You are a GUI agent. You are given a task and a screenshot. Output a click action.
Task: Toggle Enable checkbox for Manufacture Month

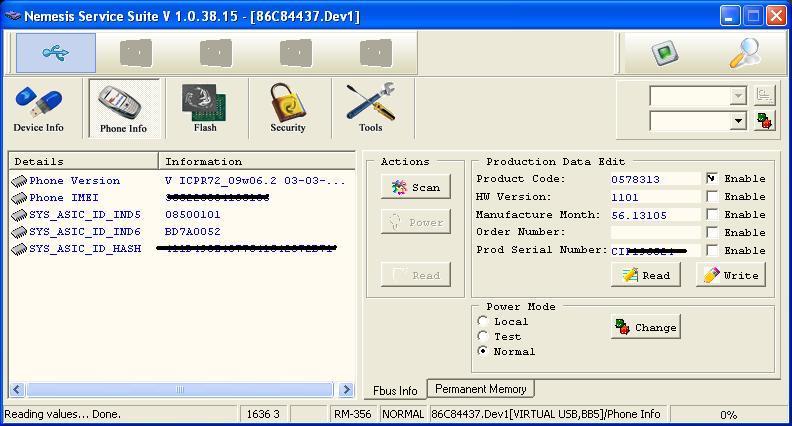coord(712,214)
